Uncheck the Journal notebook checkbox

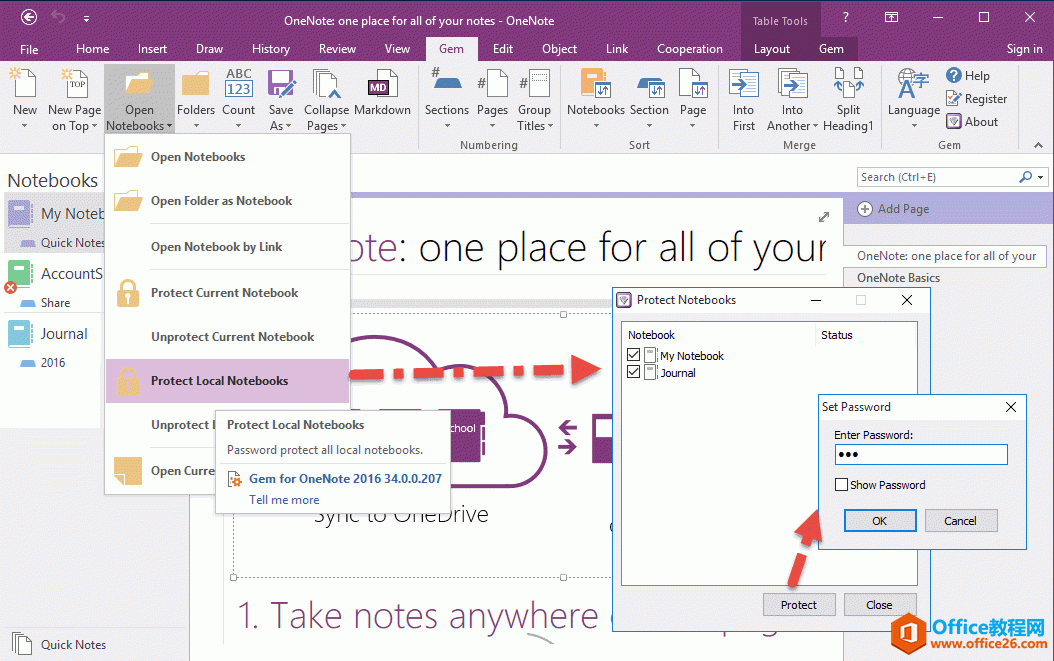[634, 372]
